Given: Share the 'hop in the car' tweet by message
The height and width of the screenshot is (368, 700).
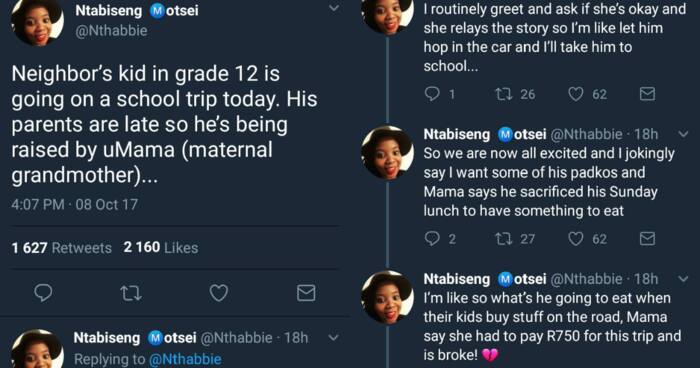Looking at the screenshot, I should pos(647,94).
